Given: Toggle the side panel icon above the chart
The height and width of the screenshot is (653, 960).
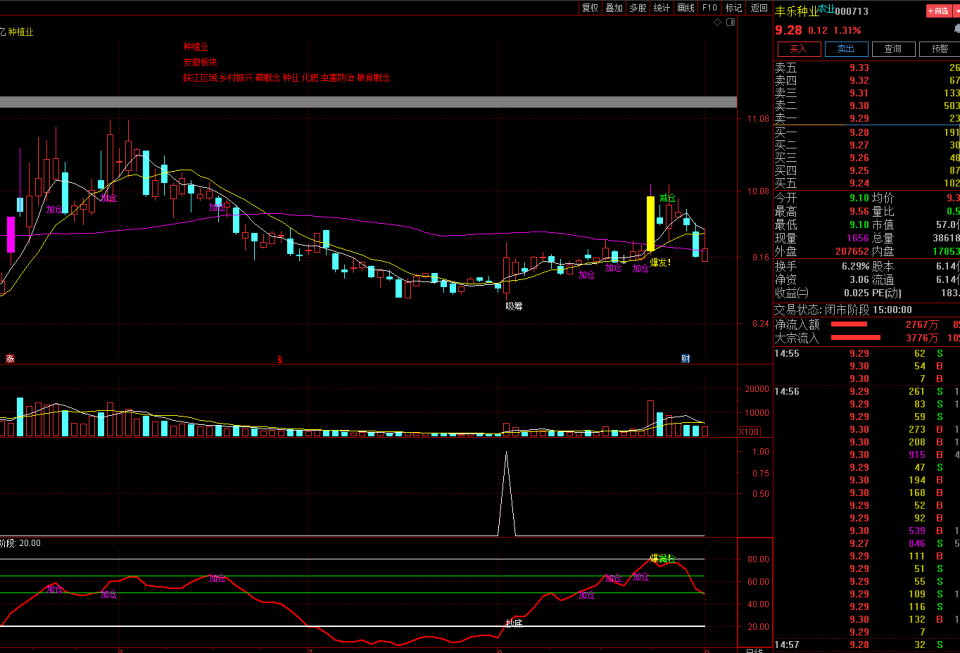Looking at the screenshot, I should click(x=730, y=22).
